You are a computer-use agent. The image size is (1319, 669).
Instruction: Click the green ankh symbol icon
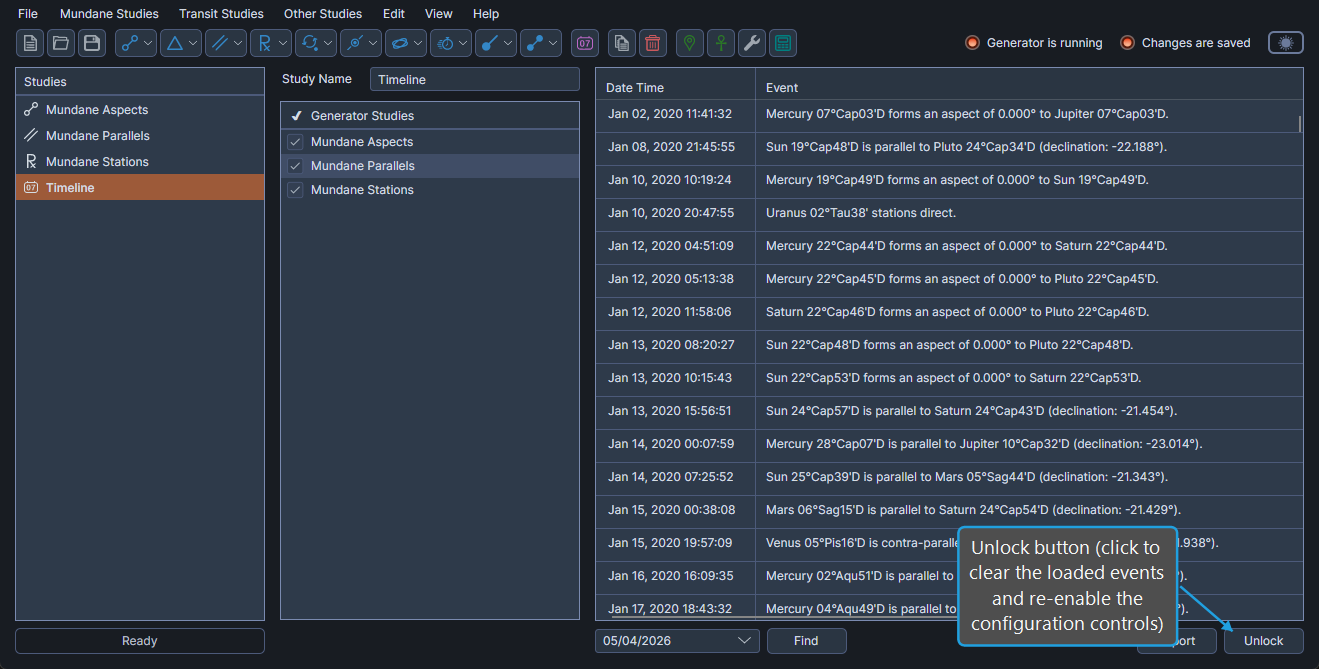[x=721, y=43]
